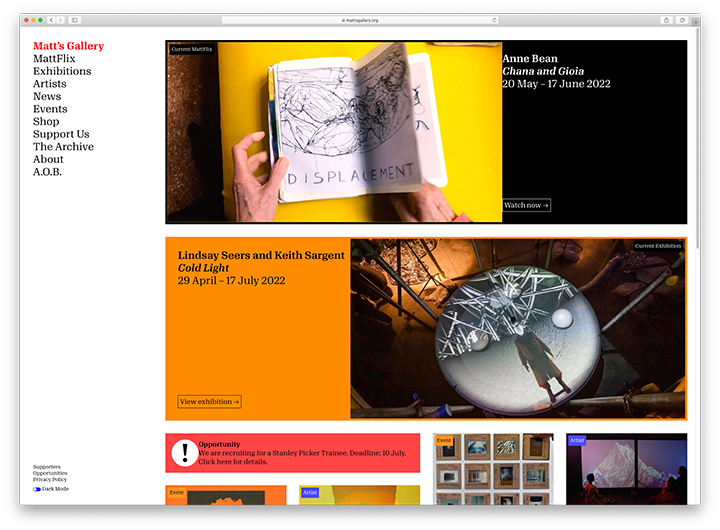Open the Safari share icon
The image size is (720, 530).
(667, 20)
